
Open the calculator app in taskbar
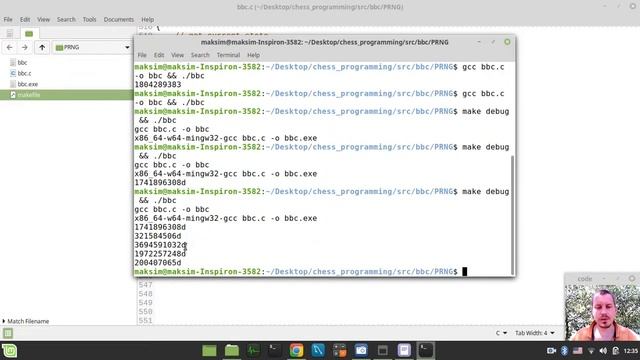[x=339, y=351]
